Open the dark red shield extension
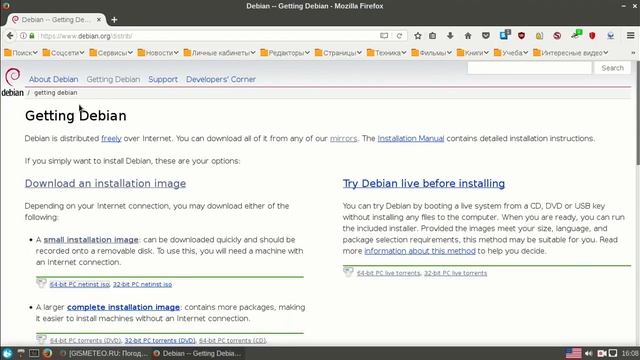The image size is (640, 360). tap(521, 36)
